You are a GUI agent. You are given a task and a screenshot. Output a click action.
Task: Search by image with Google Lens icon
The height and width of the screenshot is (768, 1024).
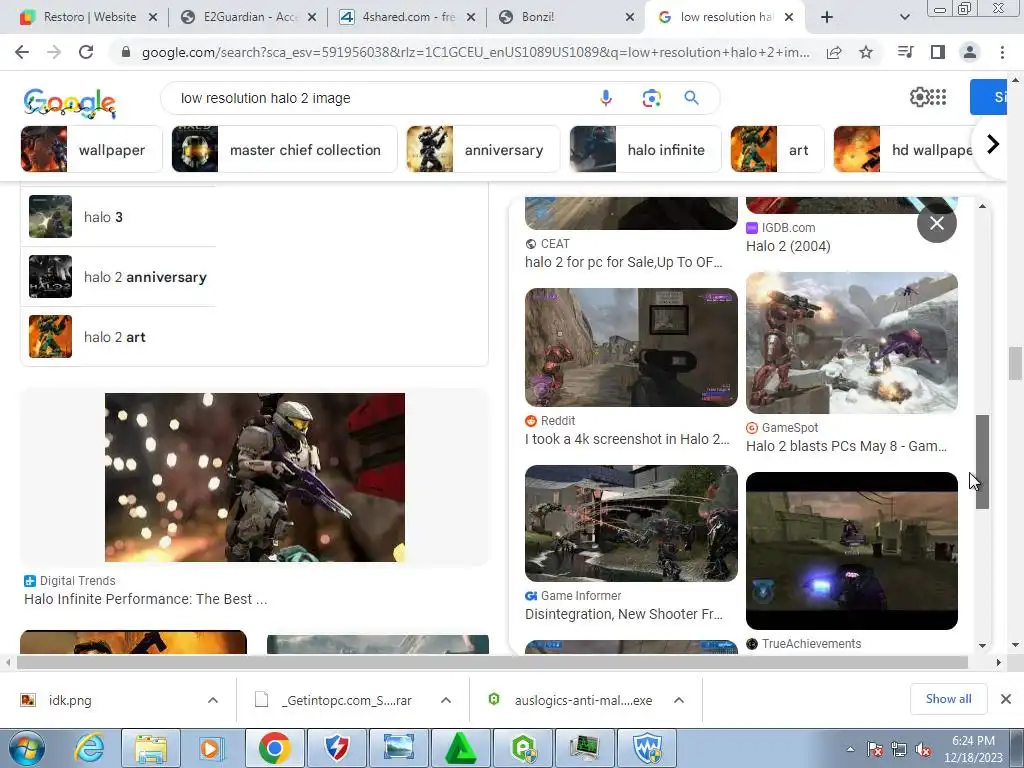tap(651, 98)
